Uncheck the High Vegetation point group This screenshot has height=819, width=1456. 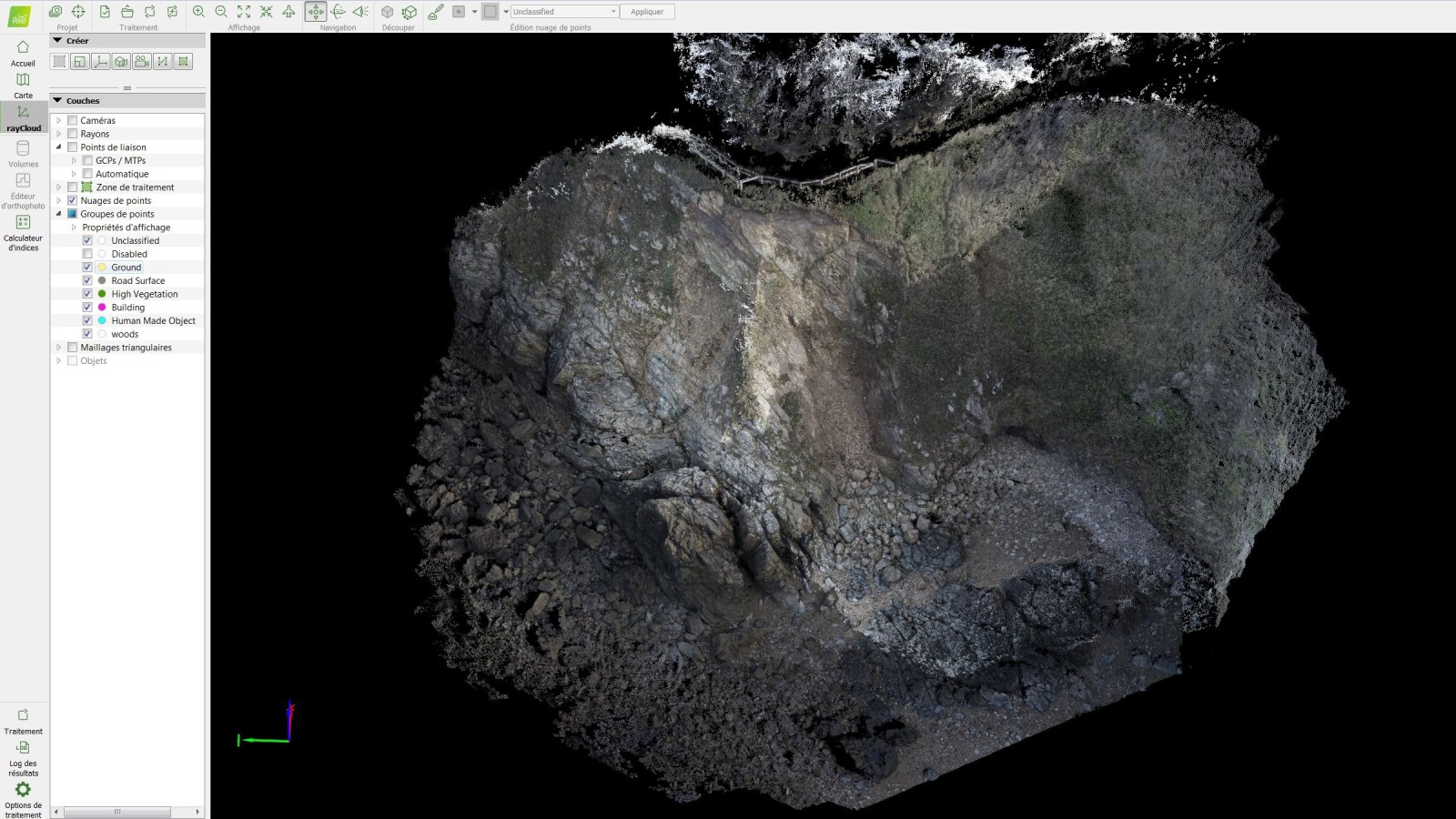[87, 294]
